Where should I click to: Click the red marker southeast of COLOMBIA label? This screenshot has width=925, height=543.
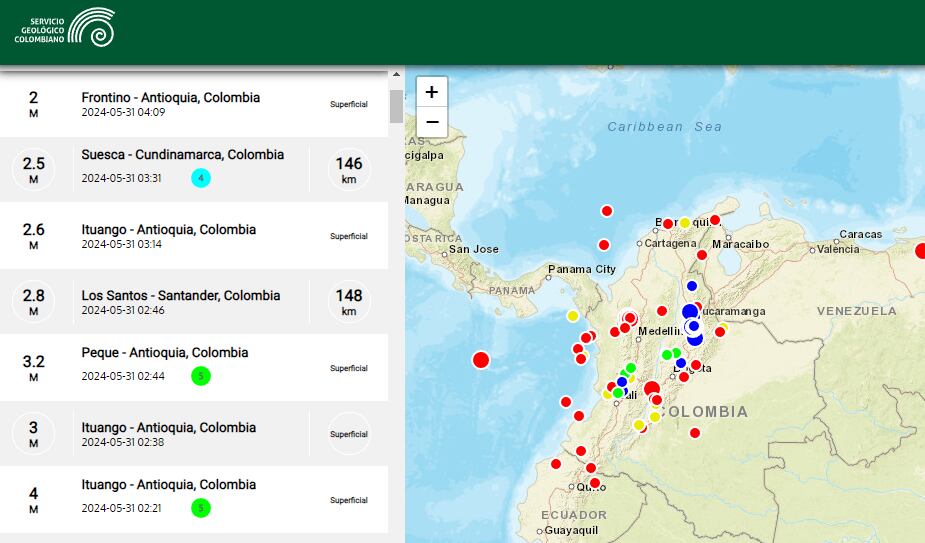click(x=695, y=433)
